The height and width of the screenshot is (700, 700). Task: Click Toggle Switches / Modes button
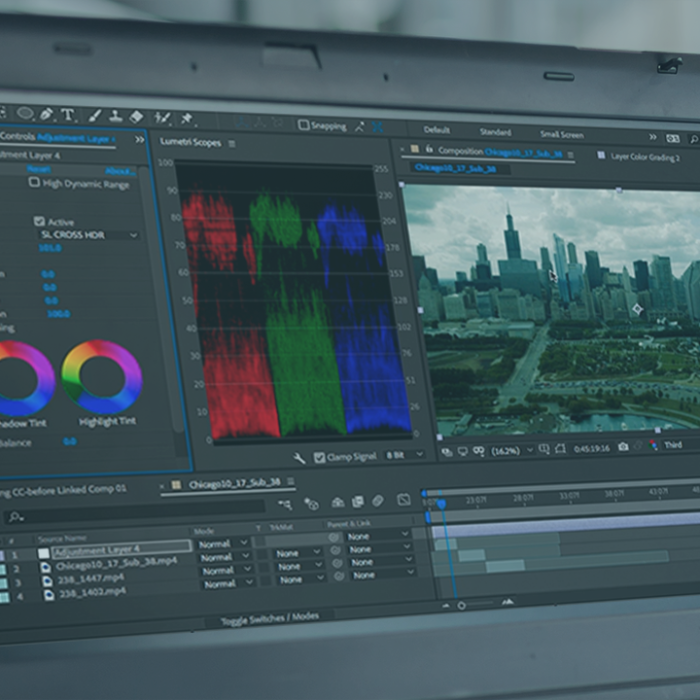(270, 619)
